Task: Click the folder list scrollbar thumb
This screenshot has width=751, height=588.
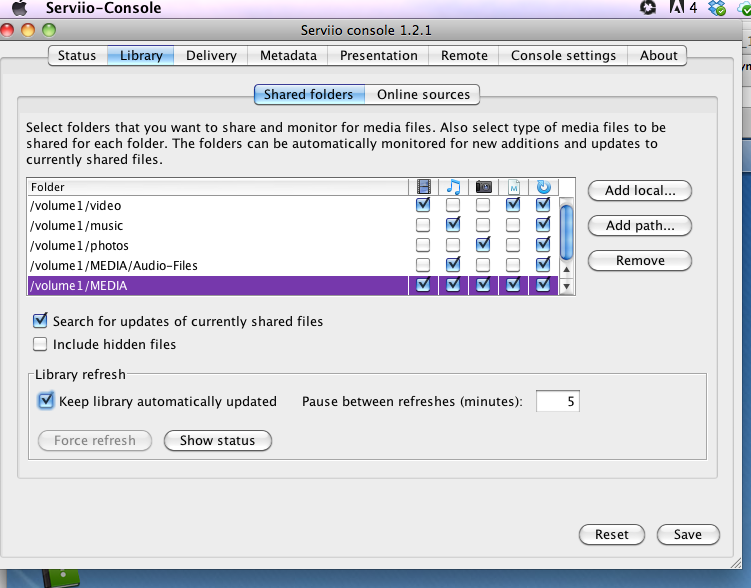Action: coord(566,232)
